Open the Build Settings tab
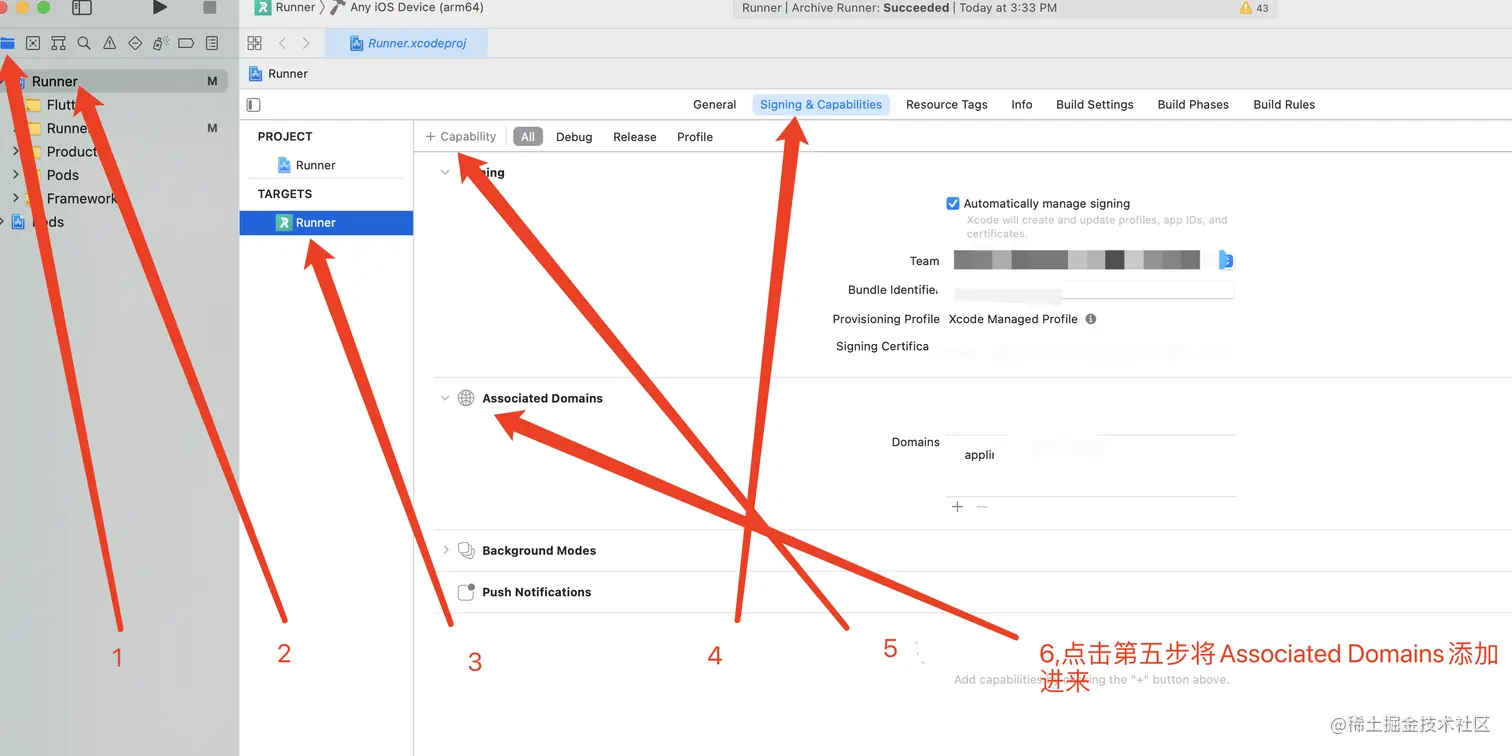This screenshot has height=756, width=1512. tap(1094, 104)
